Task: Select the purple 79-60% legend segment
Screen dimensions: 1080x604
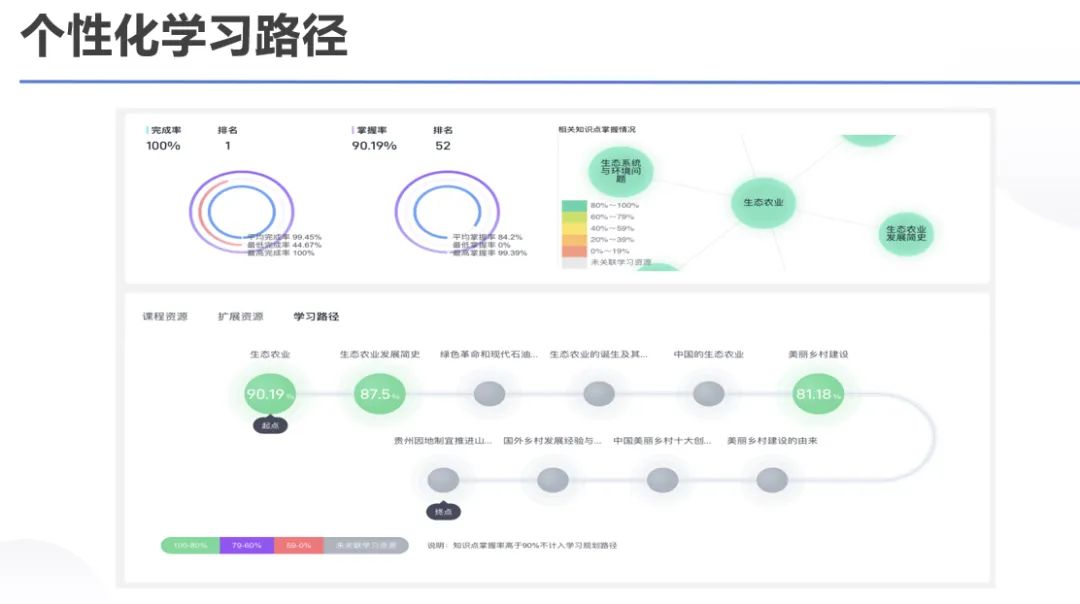Action: (x=247, y=545)
